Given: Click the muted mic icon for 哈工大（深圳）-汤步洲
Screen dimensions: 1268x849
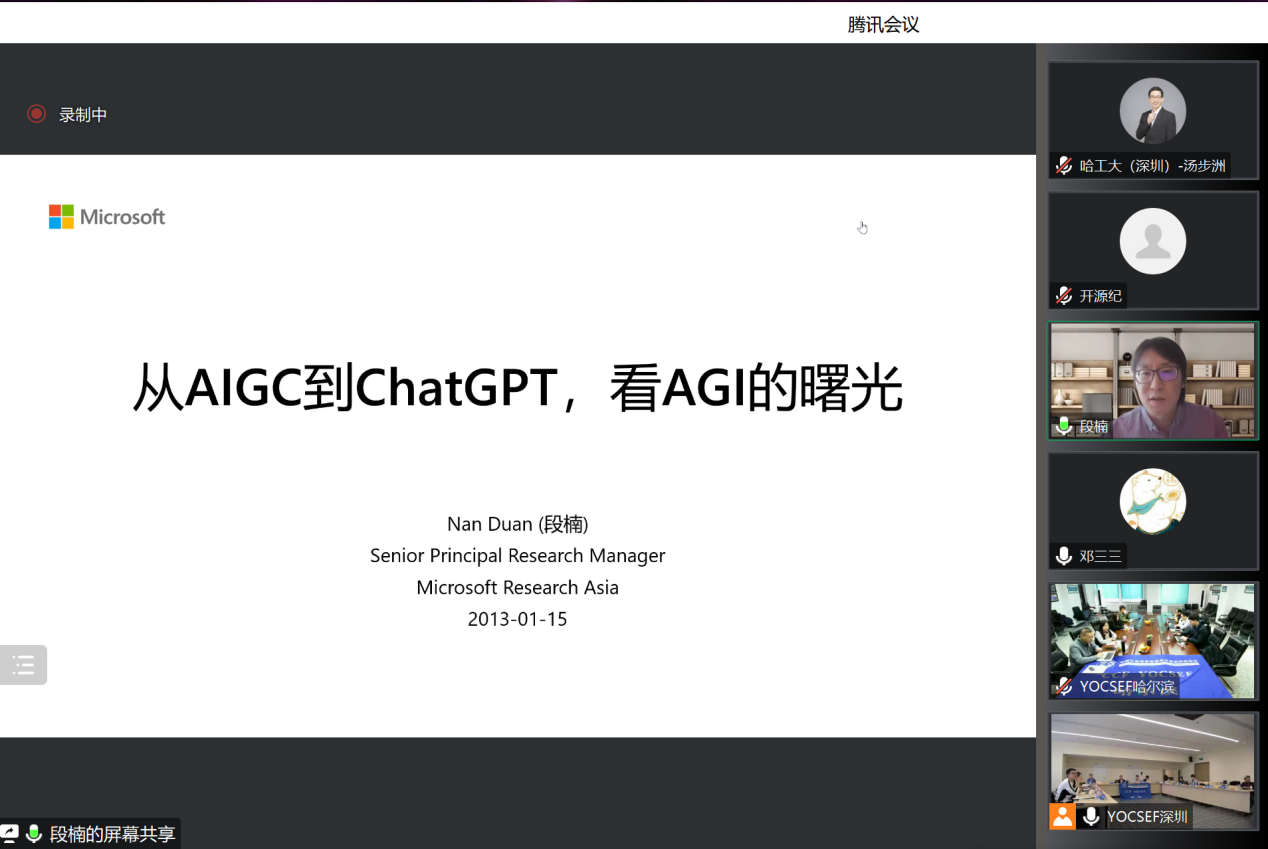Looking at the screenshot, I should click(1064, 166).
